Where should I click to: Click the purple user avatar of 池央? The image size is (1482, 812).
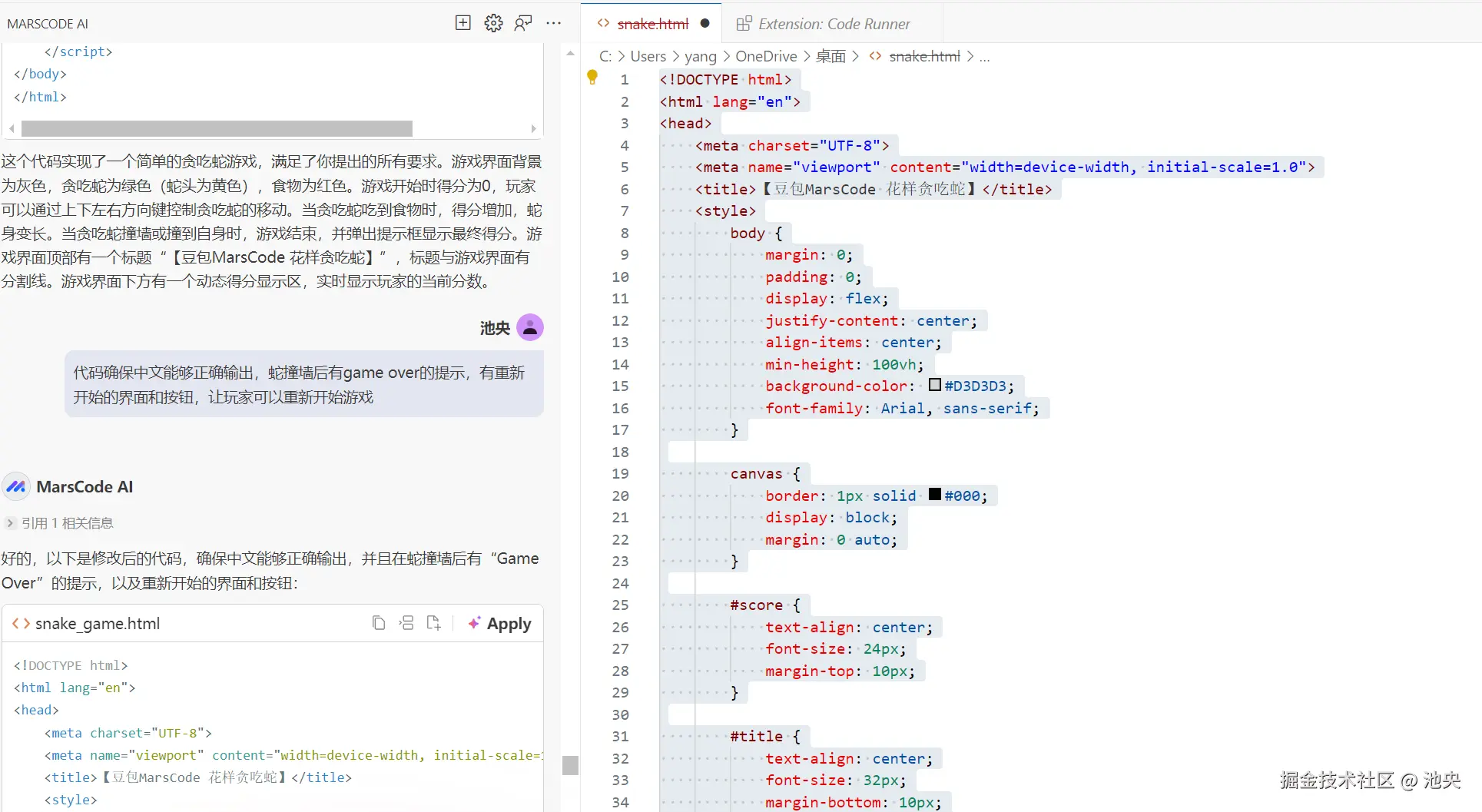coord(530,327)
